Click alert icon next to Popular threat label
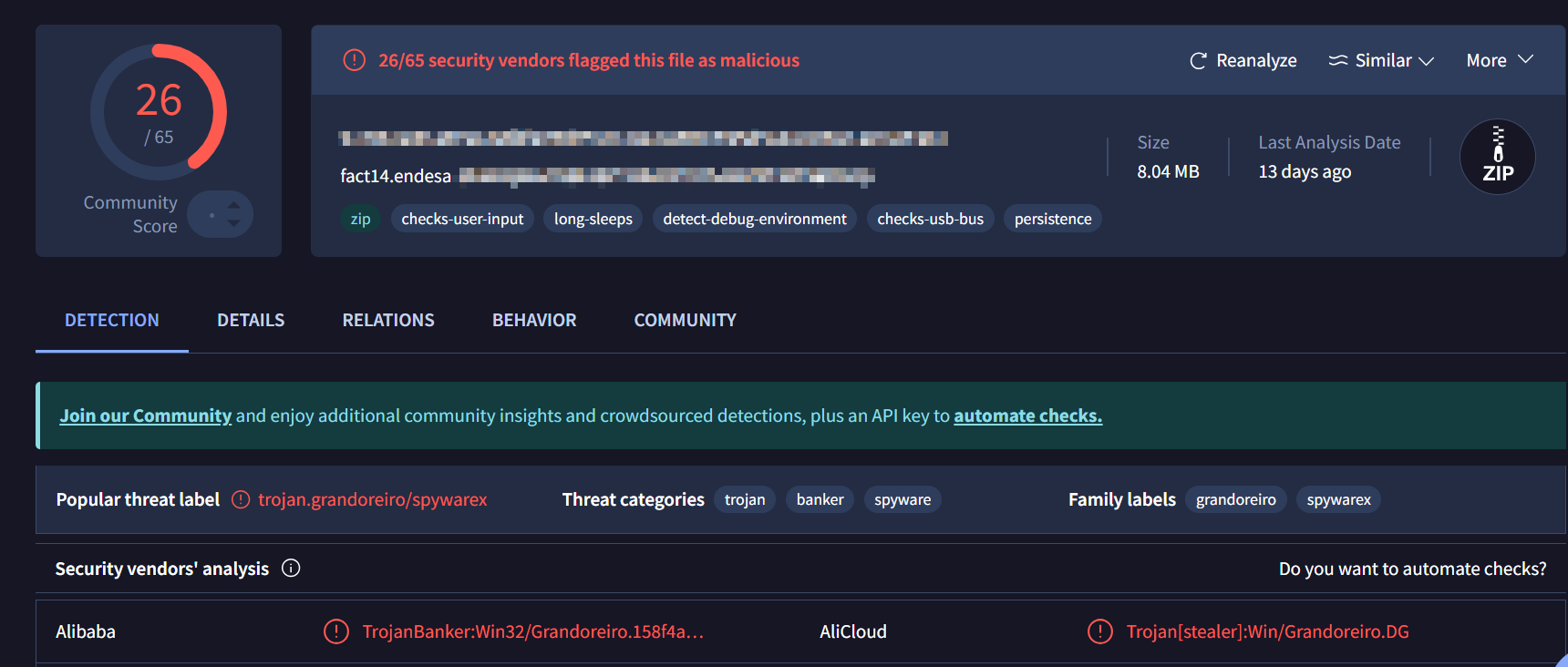 pyautogui.click(x=241, y=500)
